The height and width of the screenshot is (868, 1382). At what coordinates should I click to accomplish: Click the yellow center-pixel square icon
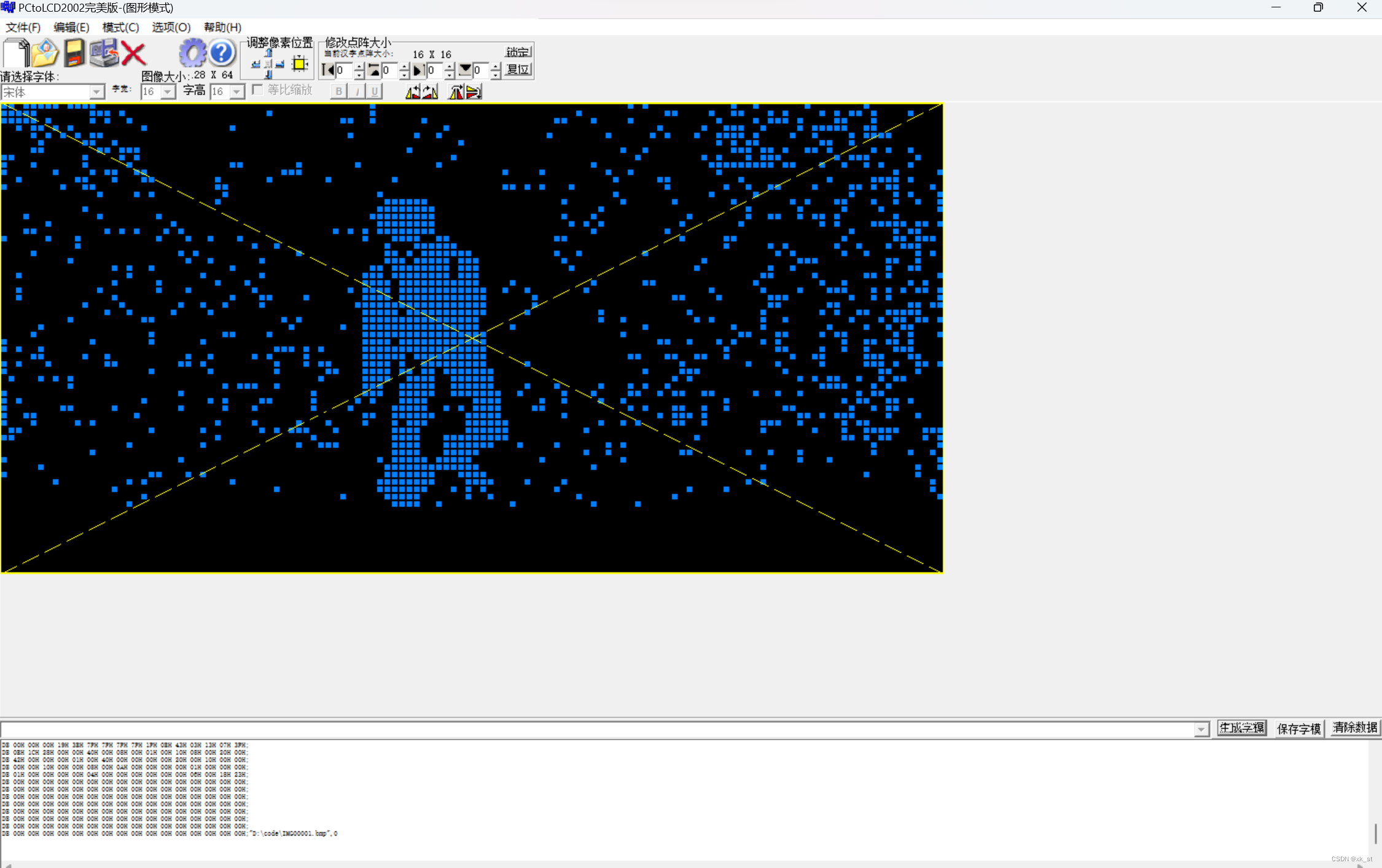(300, 63)
